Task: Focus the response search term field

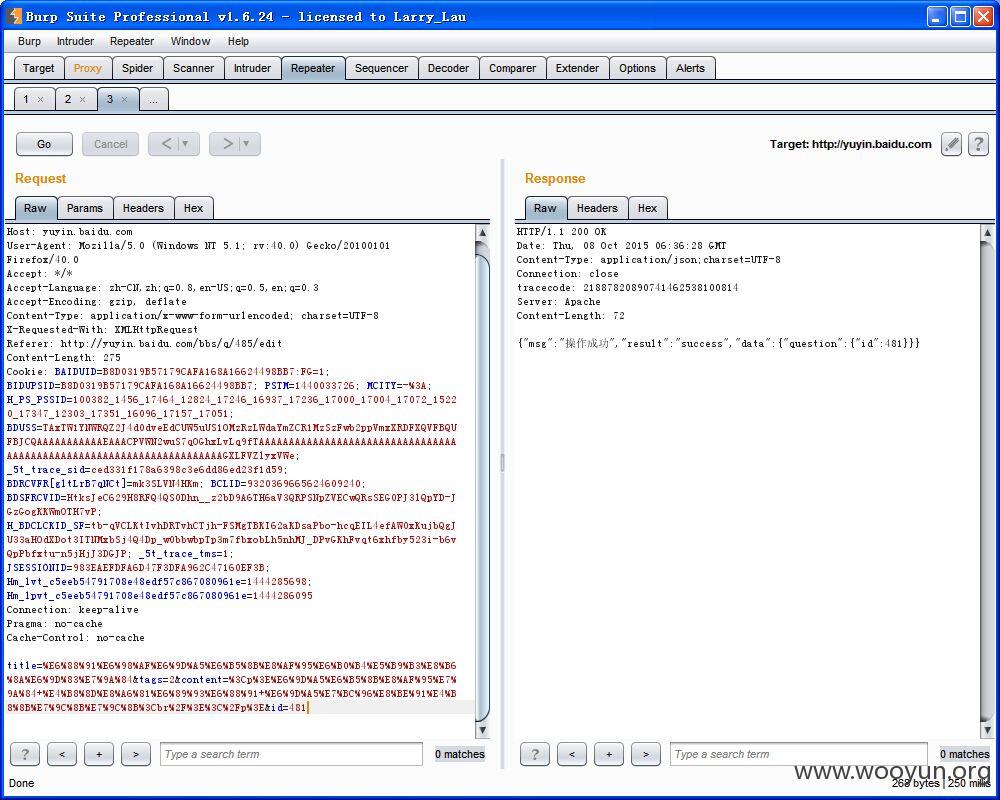Action: tap(798, 754)
